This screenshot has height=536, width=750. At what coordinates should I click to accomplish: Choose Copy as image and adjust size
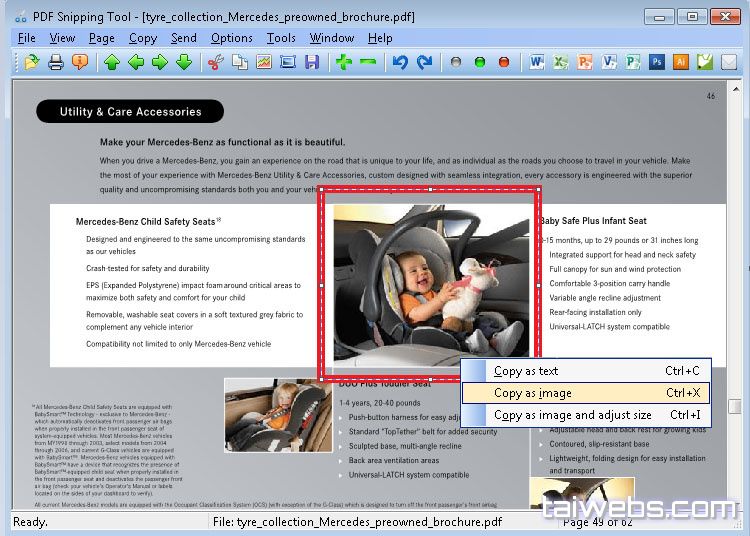click(586, 415)
